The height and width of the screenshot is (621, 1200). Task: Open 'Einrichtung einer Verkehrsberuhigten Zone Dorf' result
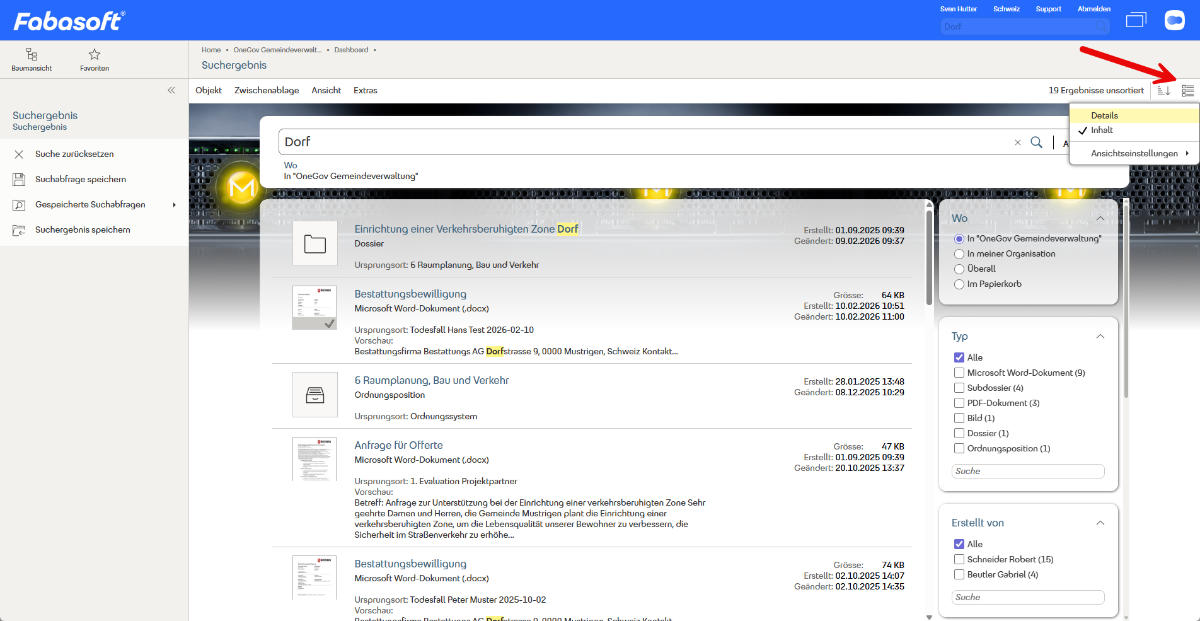(x=466, y=229)
